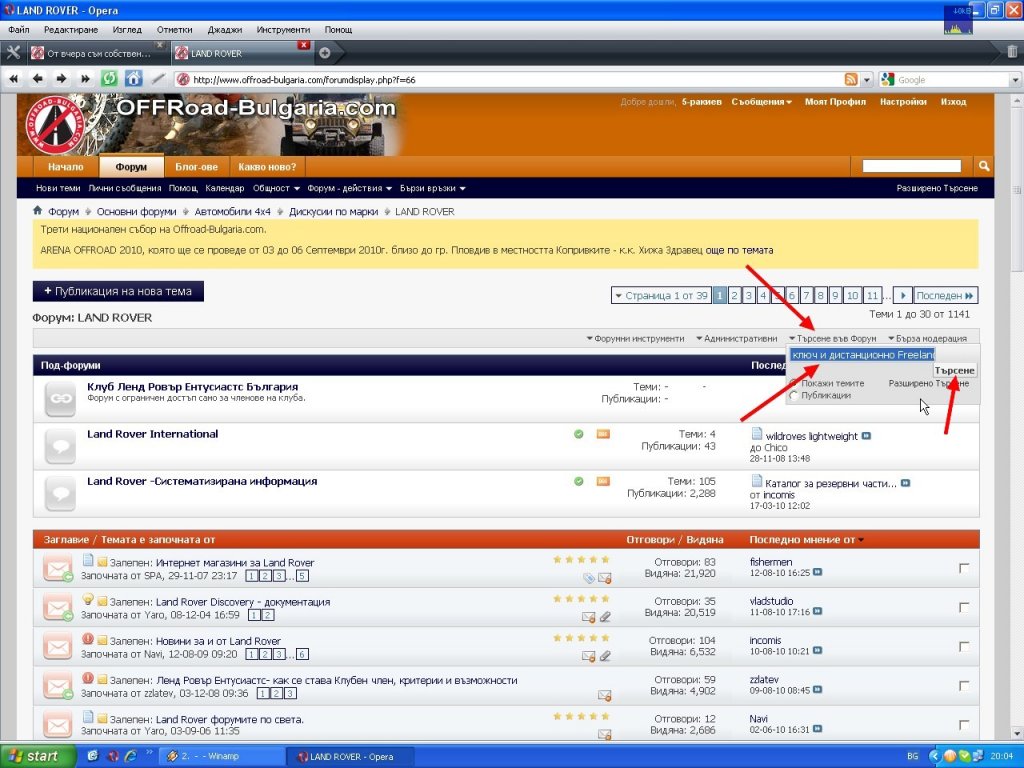This screenshot has width=1024, height=768.
Task: Open the Административни dropdown
Action: tap(737, 338)
